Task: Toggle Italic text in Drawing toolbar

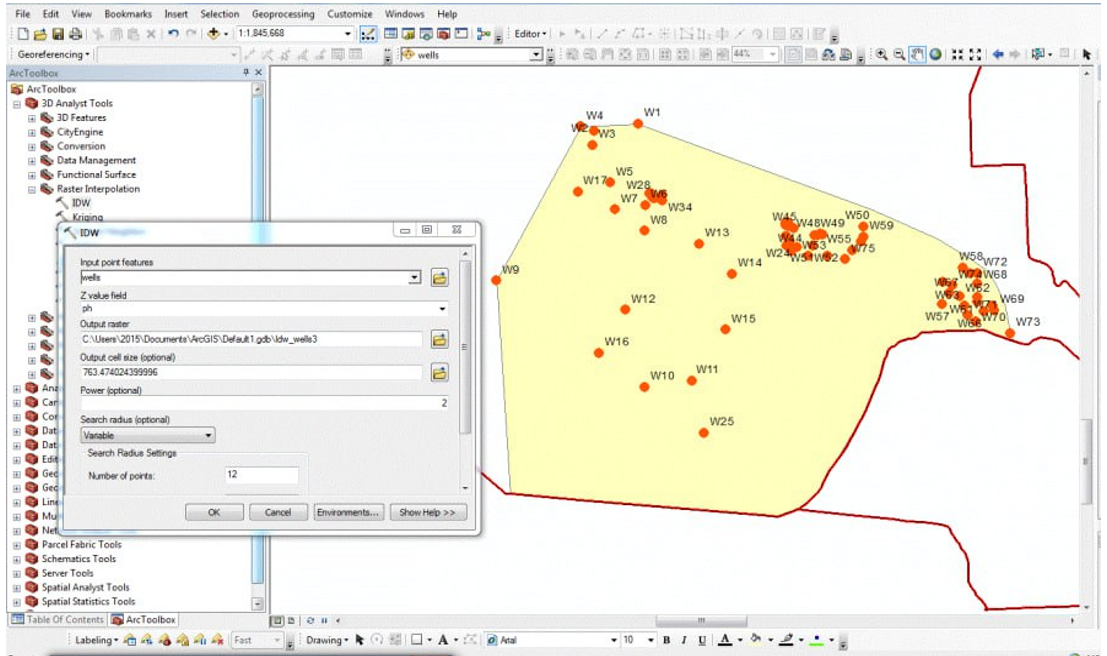Action: click(x=683, y=640)
